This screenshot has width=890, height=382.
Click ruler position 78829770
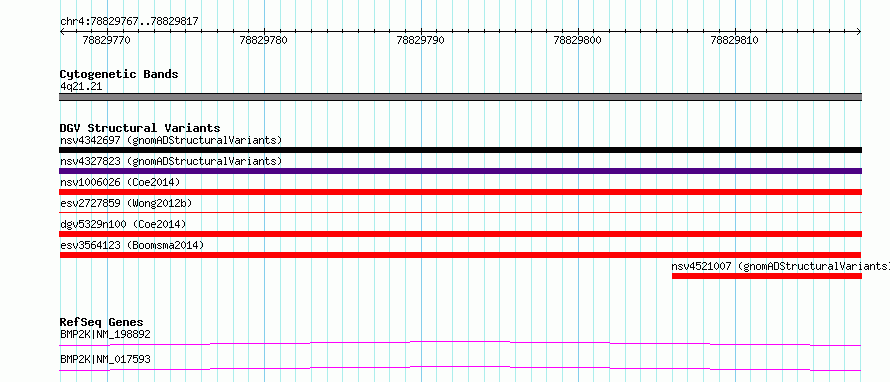[x=107, y=40]
